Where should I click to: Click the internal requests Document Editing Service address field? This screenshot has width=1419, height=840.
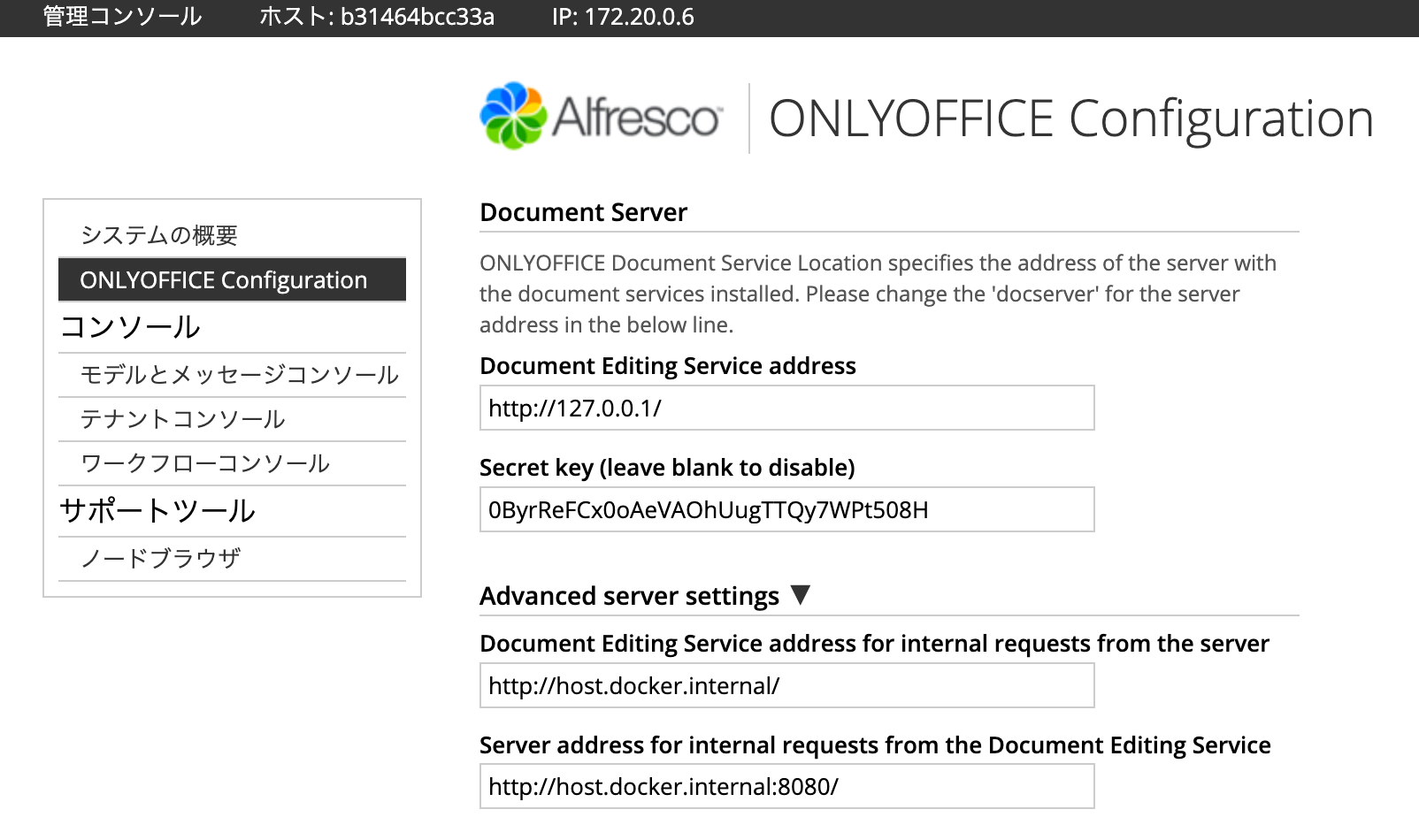point(786,685)
